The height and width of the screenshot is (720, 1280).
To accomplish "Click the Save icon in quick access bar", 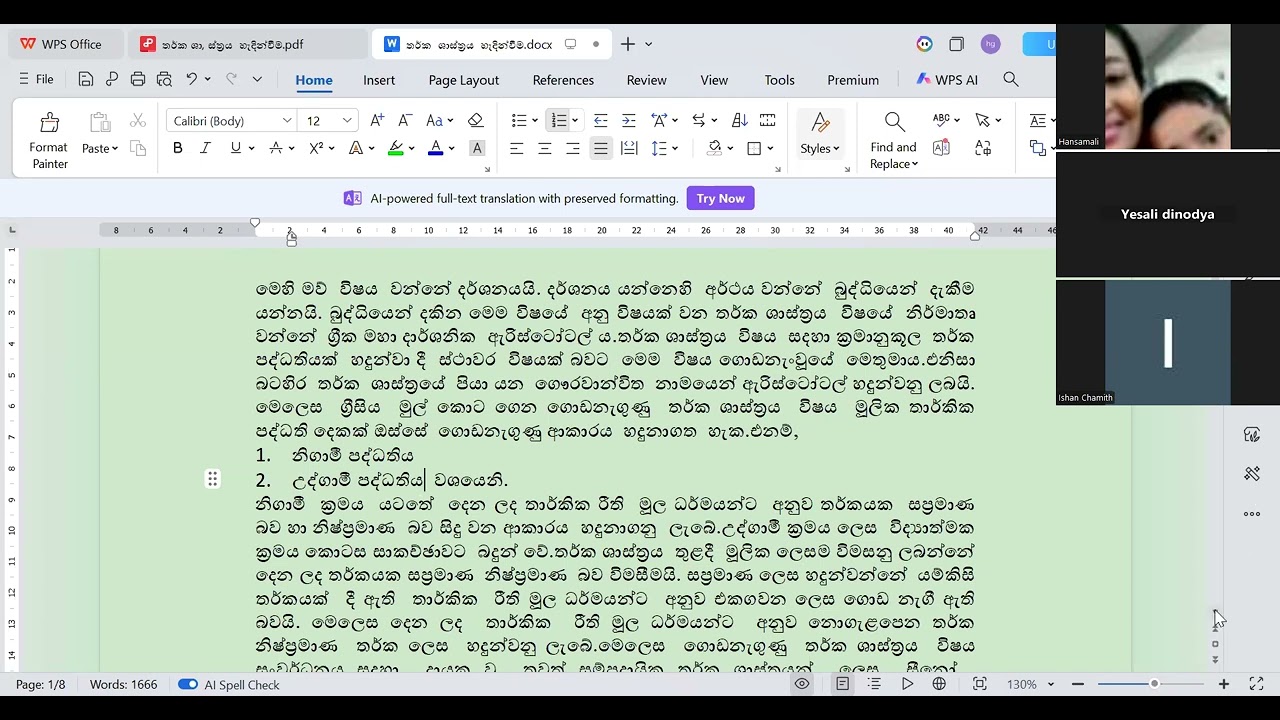I will pos(86,79).
